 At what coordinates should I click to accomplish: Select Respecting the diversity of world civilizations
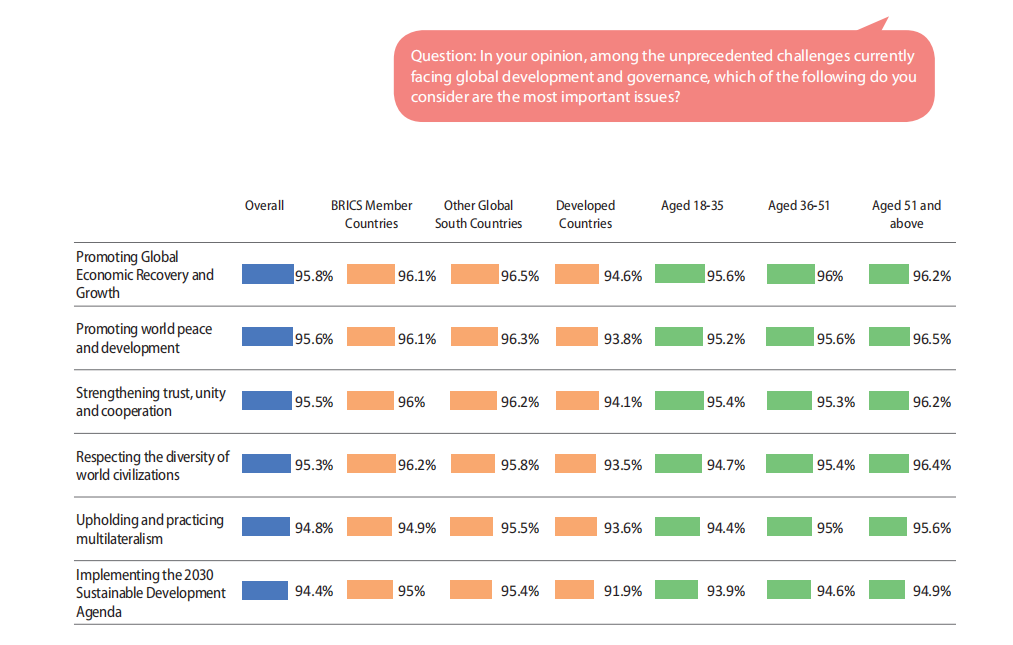pos(152,465)
